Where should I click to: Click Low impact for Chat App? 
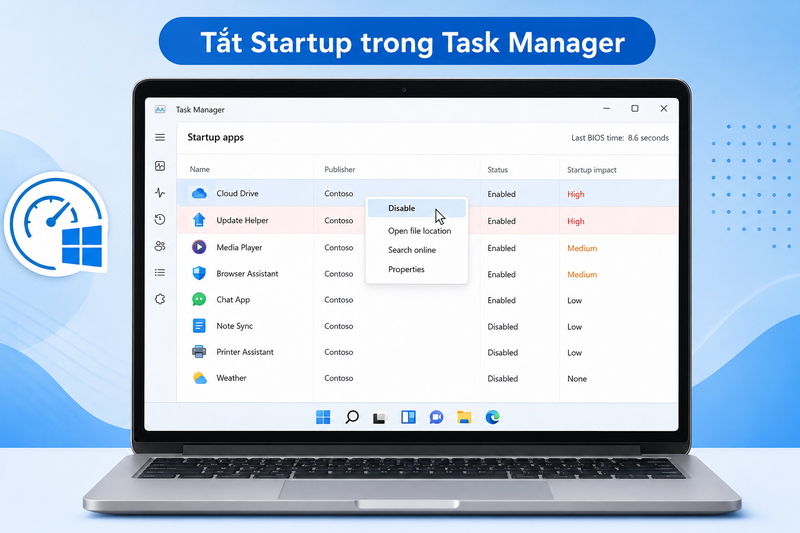574,300
